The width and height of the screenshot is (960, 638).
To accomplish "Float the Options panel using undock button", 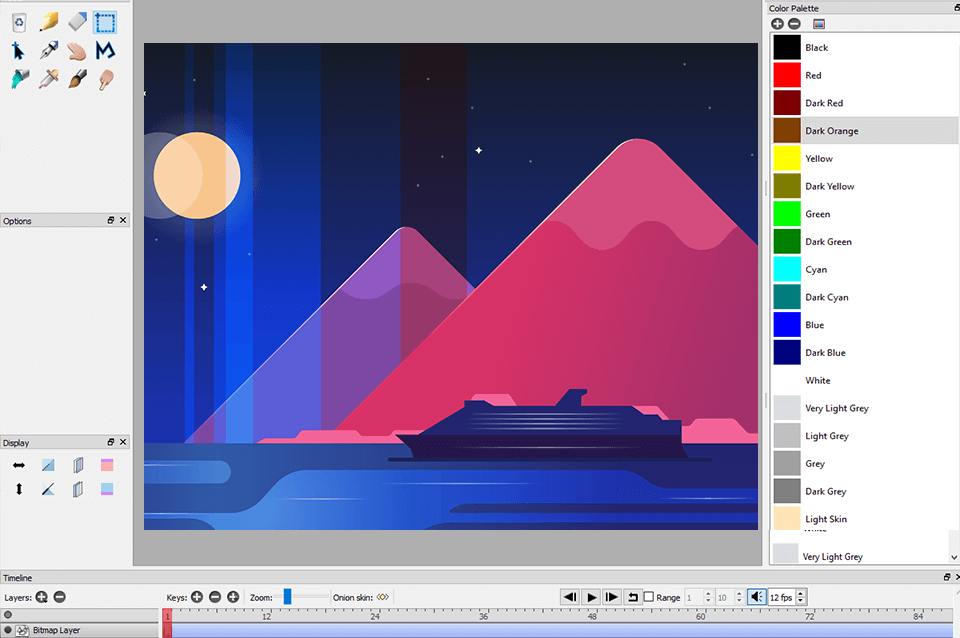I will 112,221.
